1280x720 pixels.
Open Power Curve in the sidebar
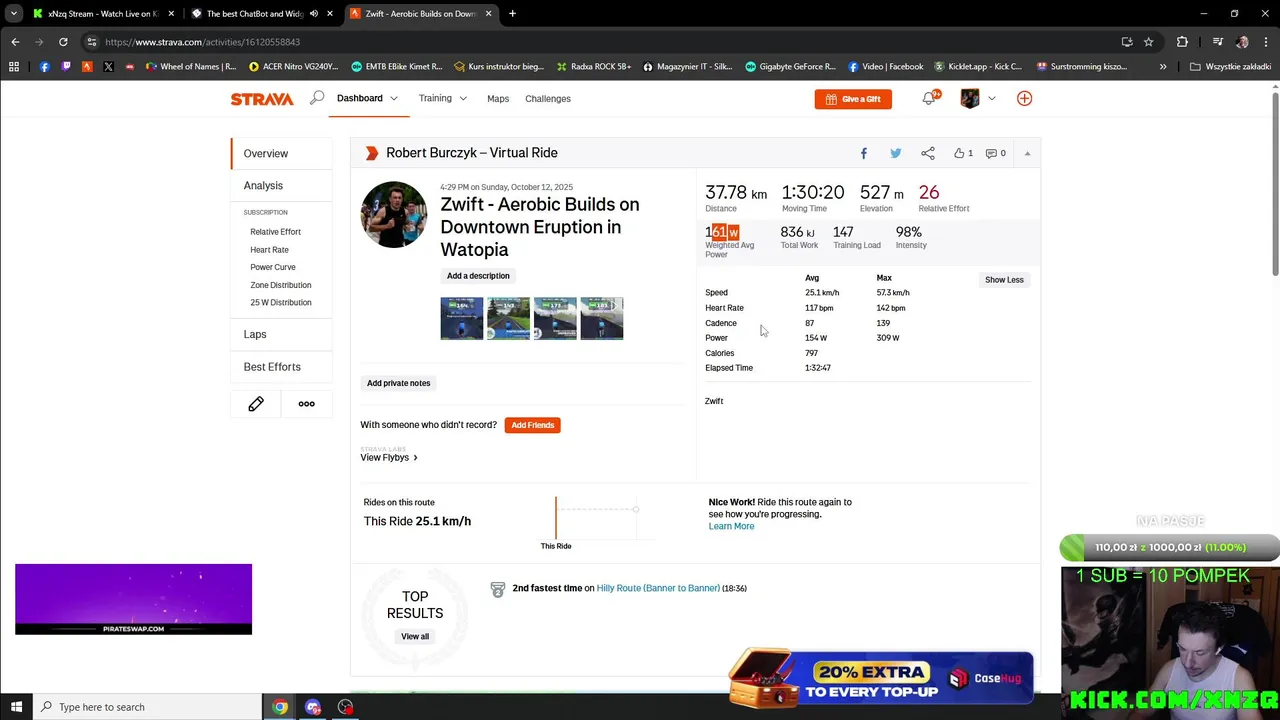pyautogui.click(x=273, y=267)
